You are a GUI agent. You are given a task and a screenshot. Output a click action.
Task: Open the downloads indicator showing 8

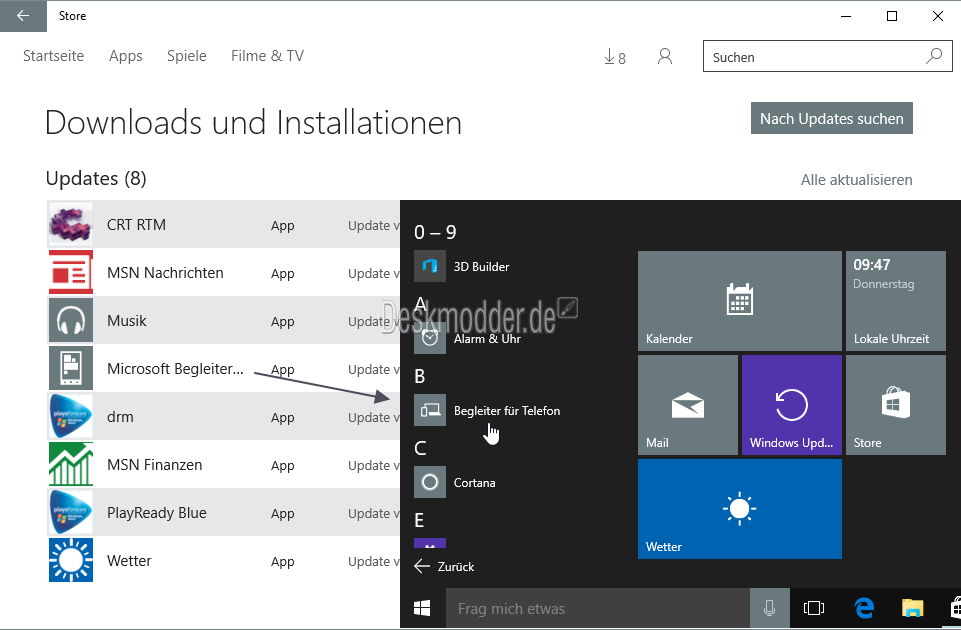pos(615,57)
